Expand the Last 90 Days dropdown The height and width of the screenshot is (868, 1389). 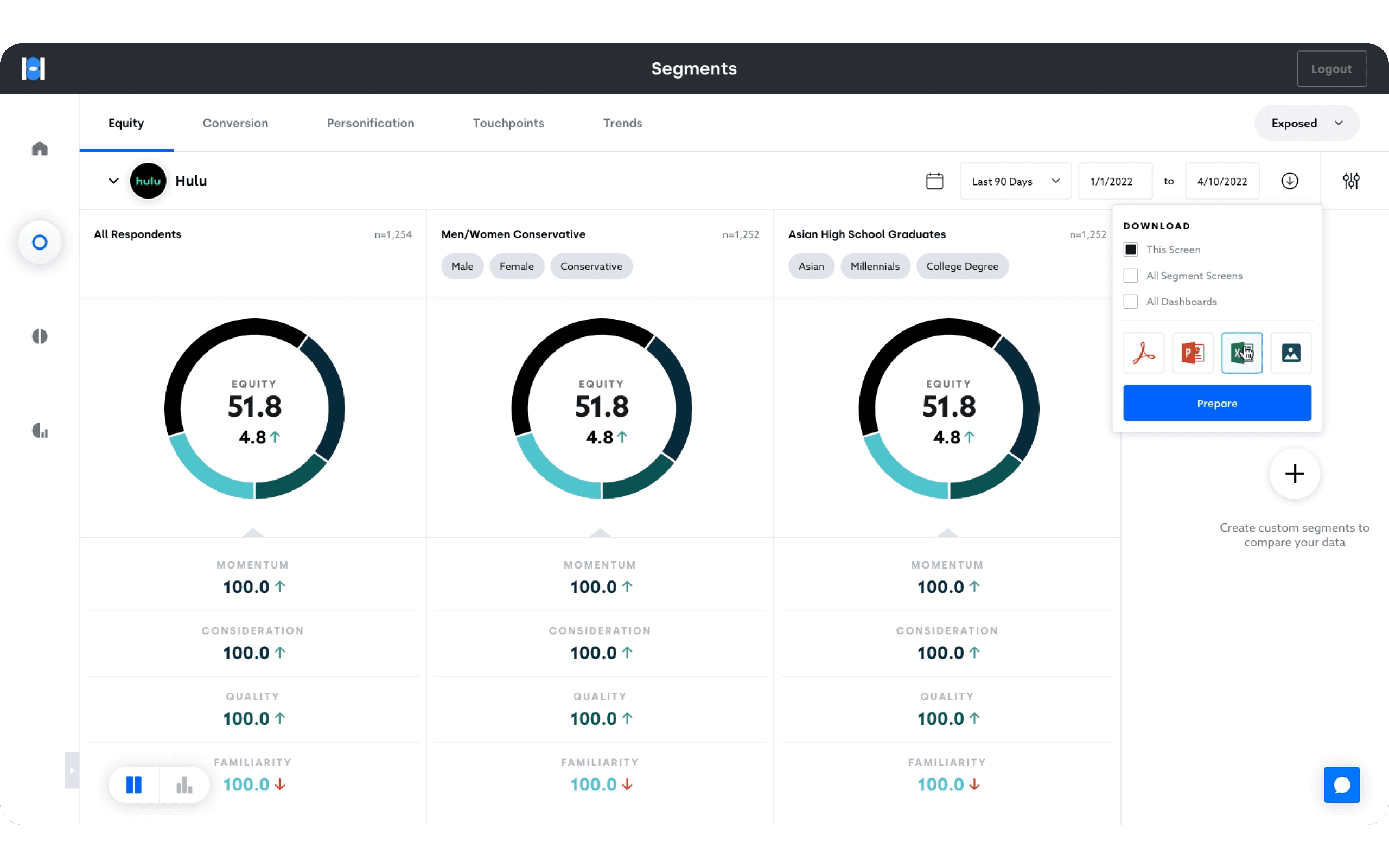coord(1015,181)
